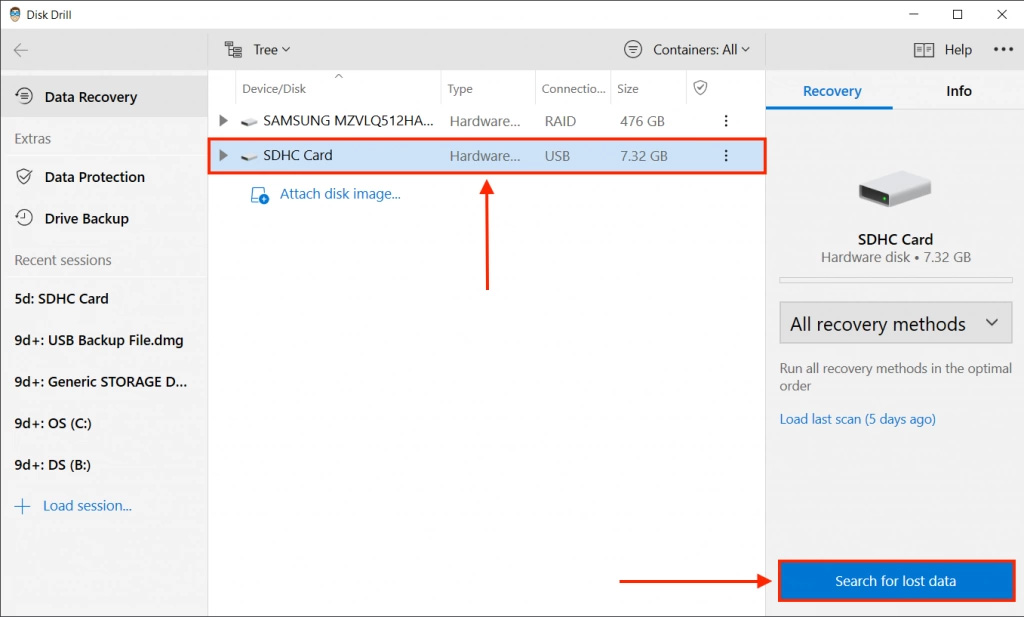The width and height of the screenshot is (1024, 617).
Task: Click the Data Protection shield icon
Action: coord(24,176)
